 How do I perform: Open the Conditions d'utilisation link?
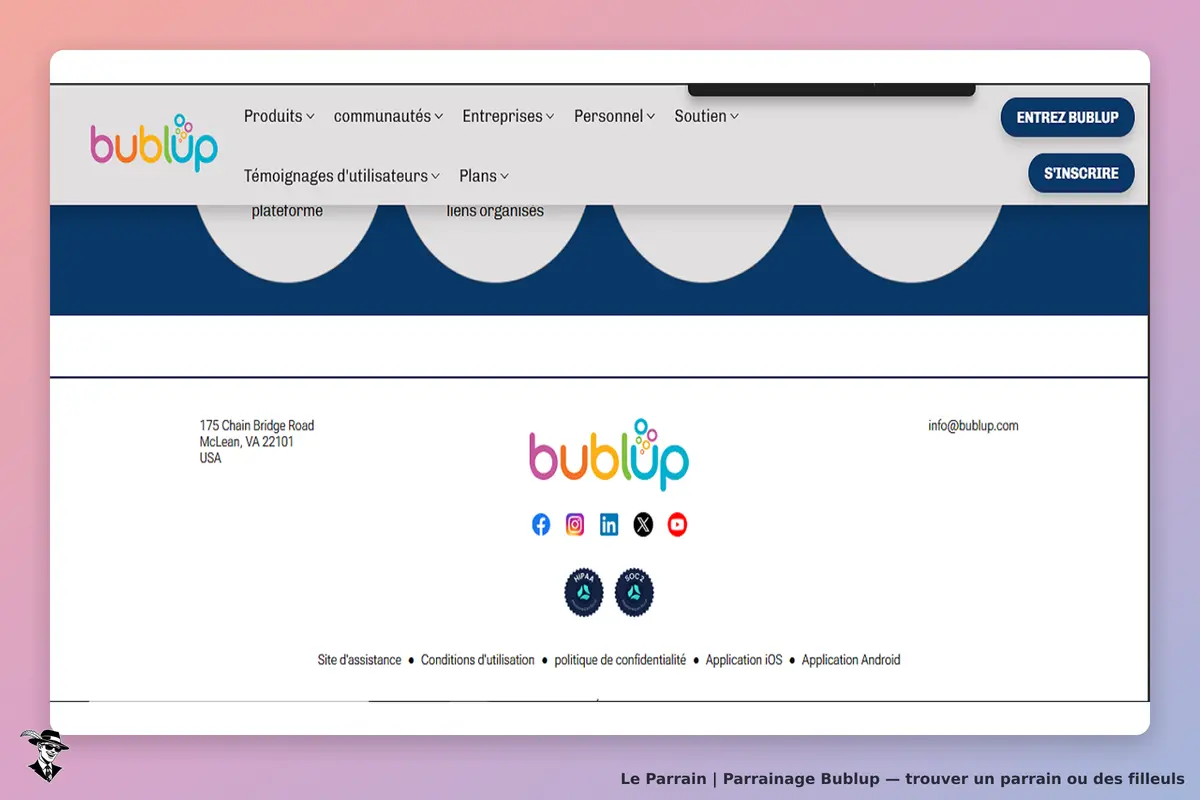[x=478, y=660]
